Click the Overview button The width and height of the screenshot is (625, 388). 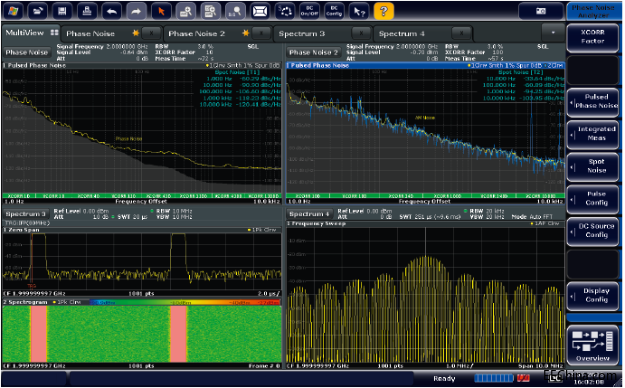593,345
